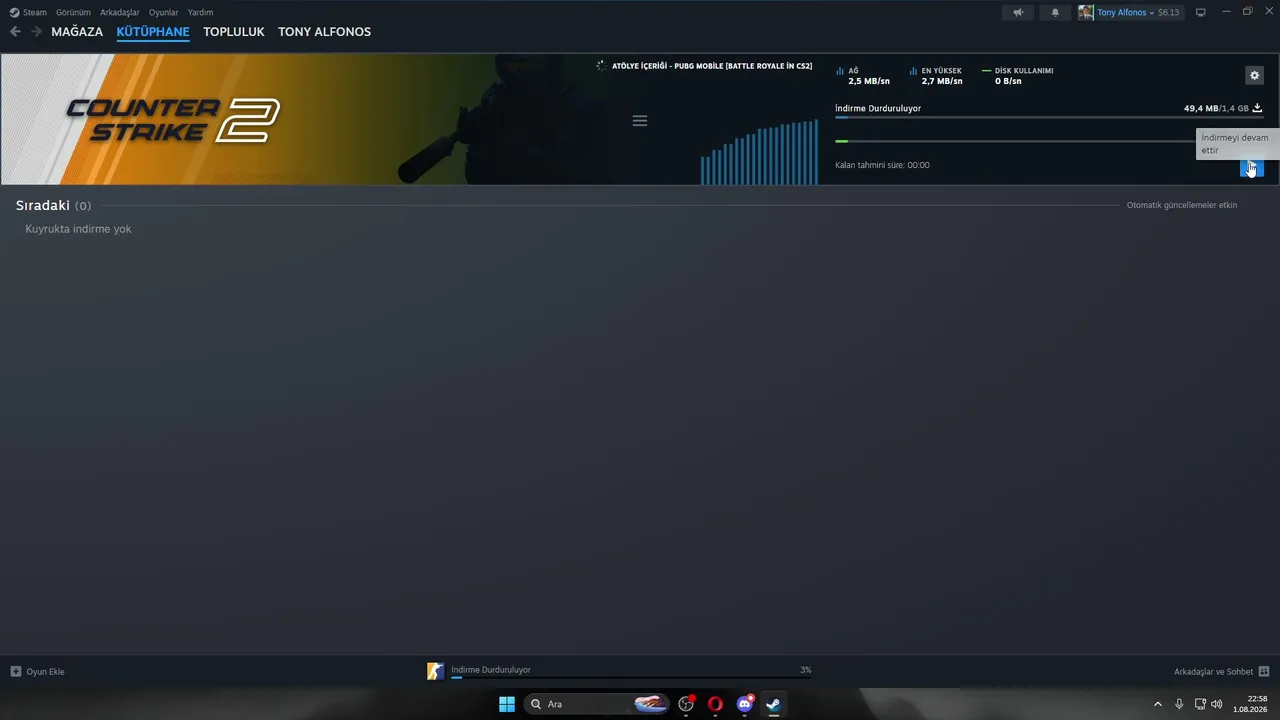Viewport: 1280px width, 720px height.
Task: Click the ATÖLYE İÇERİĞİ - PUBG MOBILE title text
Action: pyautogui.click(x=712, y=66)
